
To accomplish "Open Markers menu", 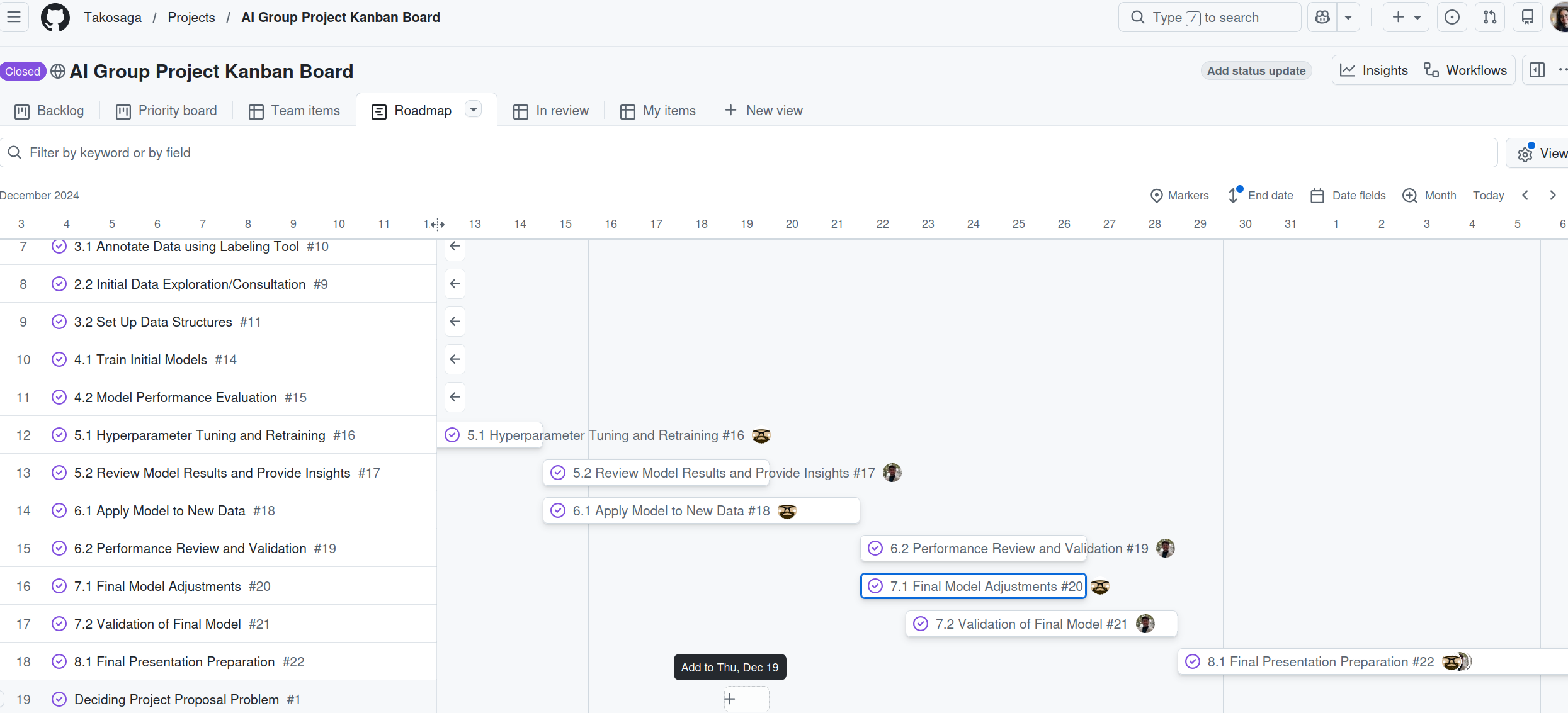I will click(x=1179, y=196).
